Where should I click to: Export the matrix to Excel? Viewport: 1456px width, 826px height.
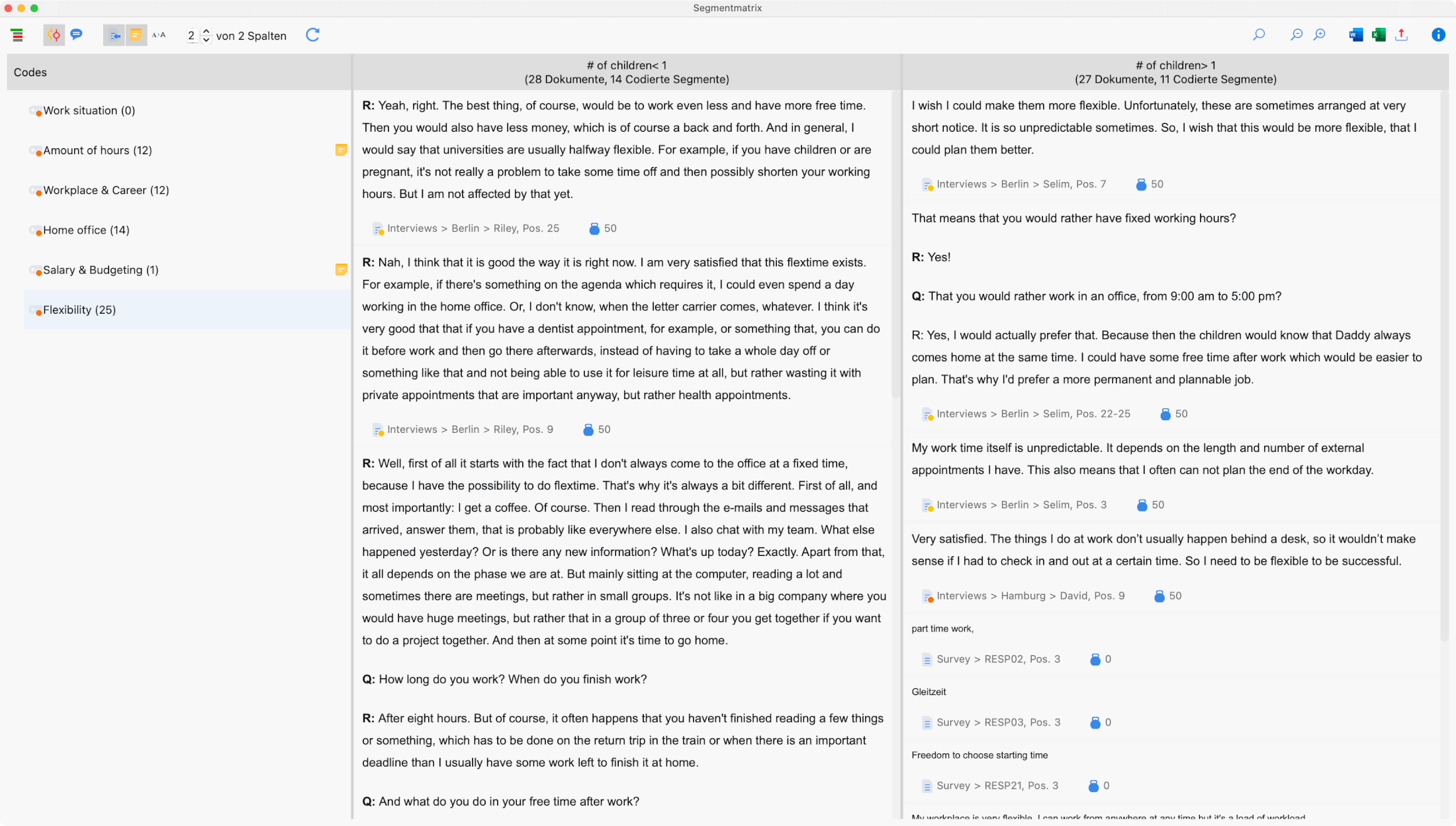tap(1379, 35)
